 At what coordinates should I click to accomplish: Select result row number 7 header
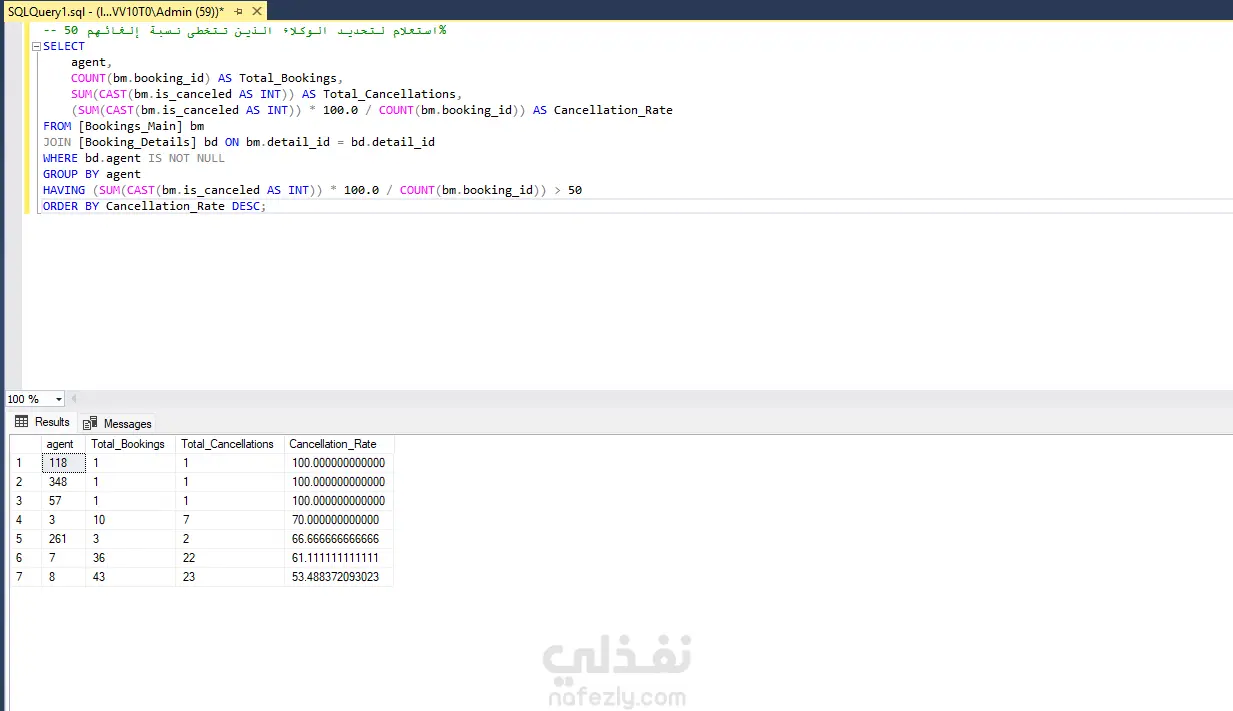tap(25, 577)
